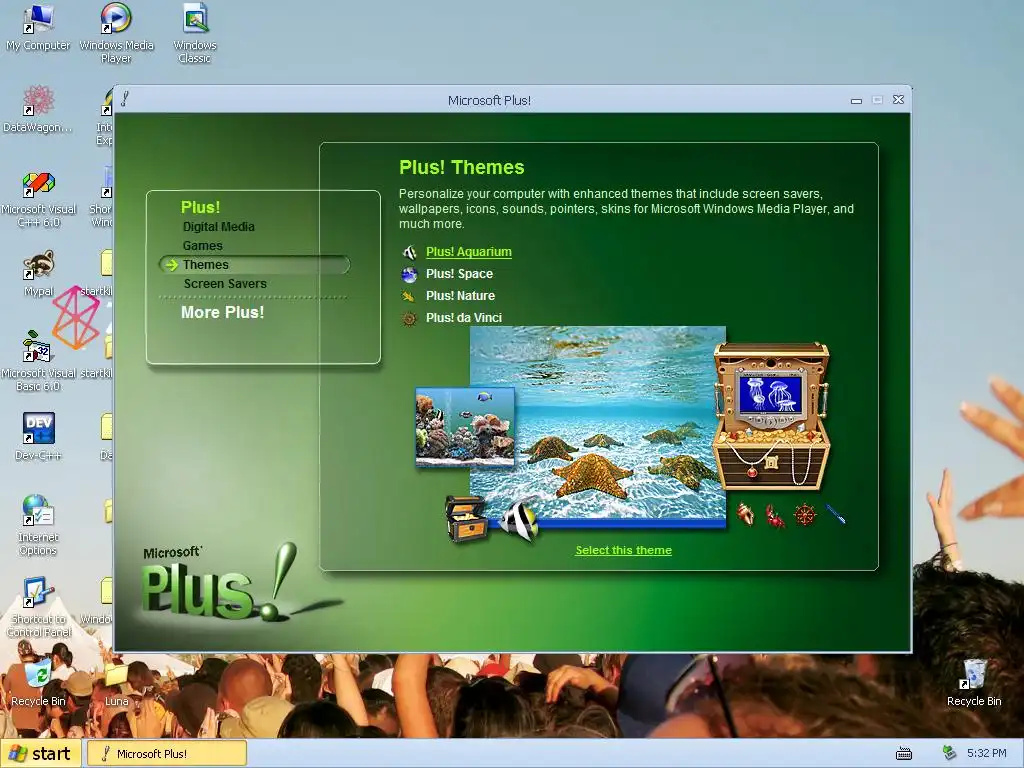Open Windows Media Player desktop icon
The width and height of the screenshot is (1024, 768).
coord(116,33)
